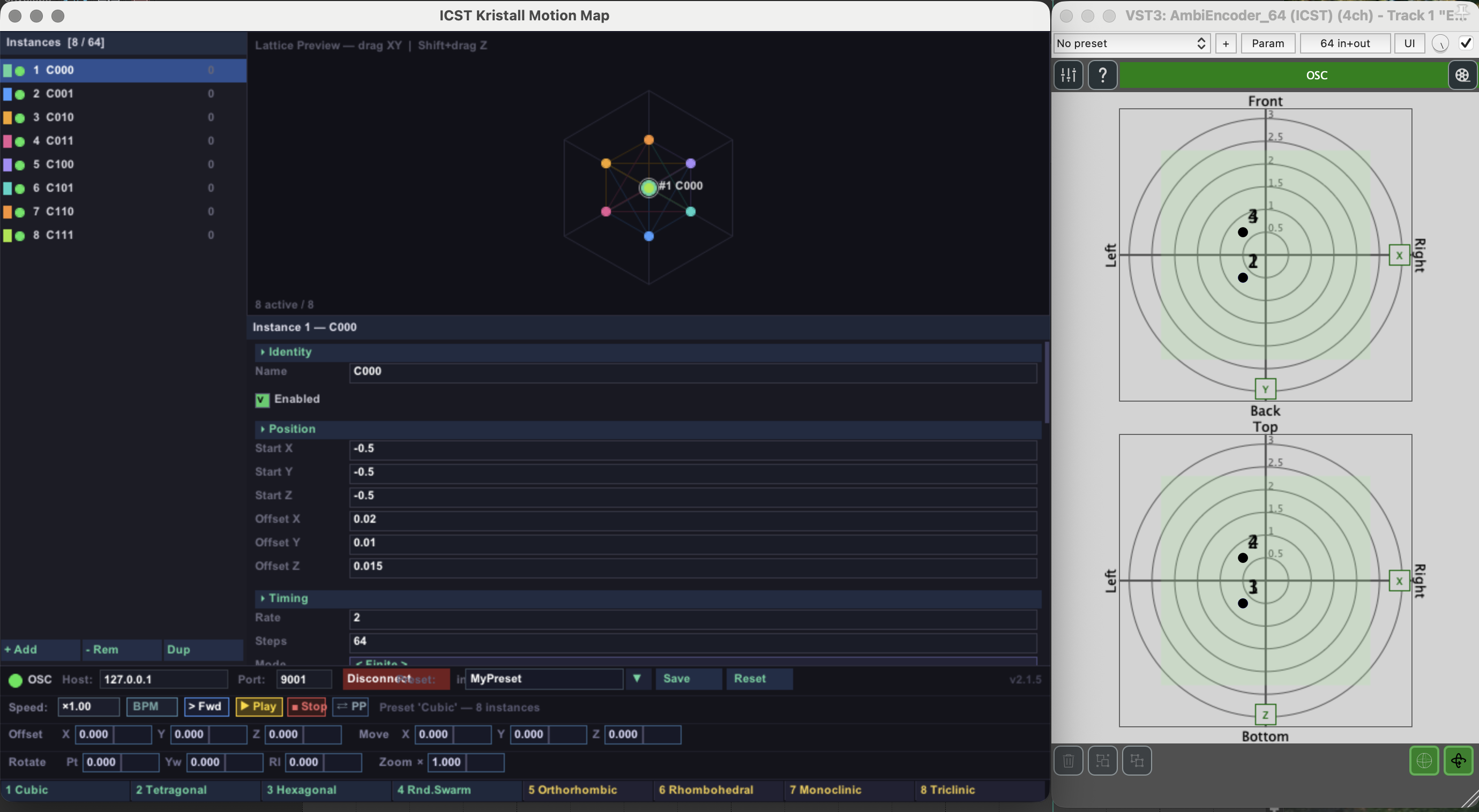Click the Speed field showing ×1.00

[x=88, y=707]
